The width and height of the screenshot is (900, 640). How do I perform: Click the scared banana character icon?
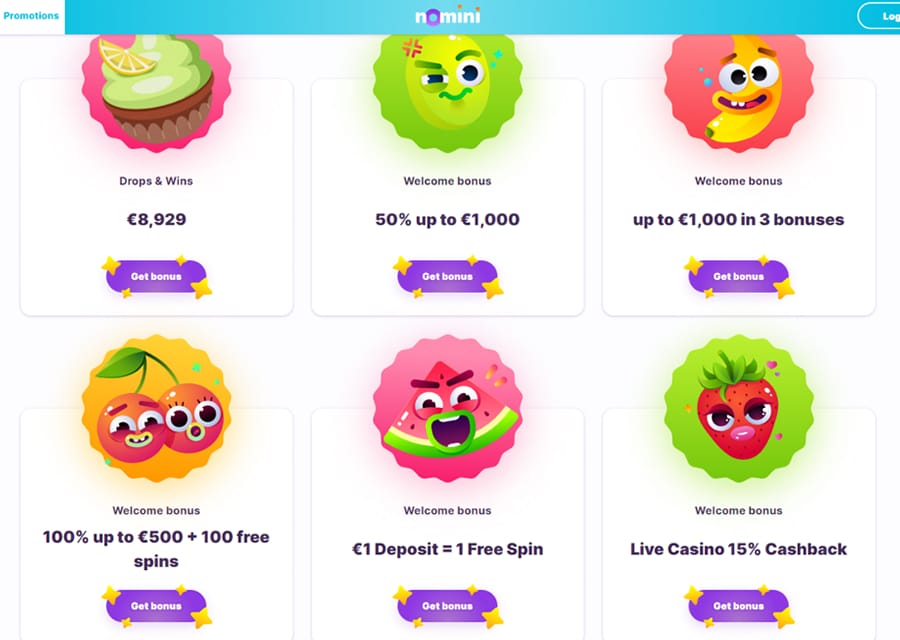[x=739, y=92]
